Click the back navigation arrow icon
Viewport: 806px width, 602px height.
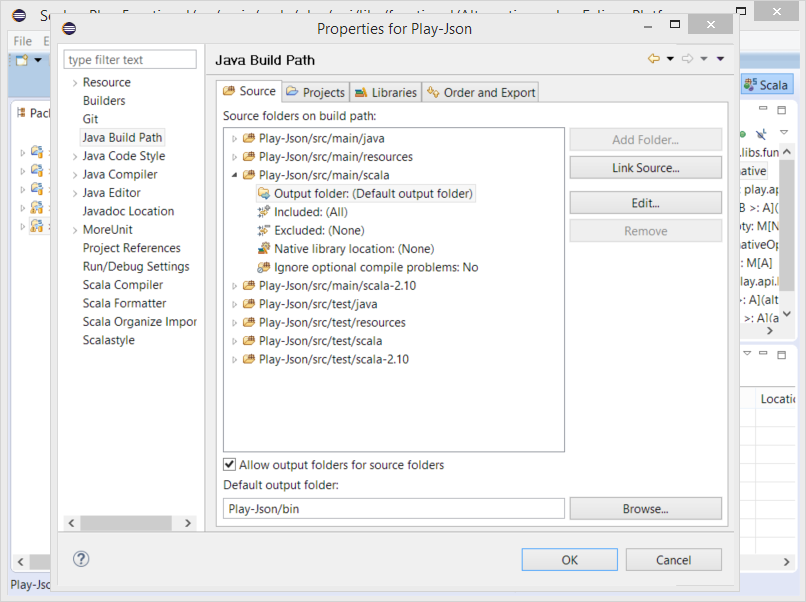[654, 59]
